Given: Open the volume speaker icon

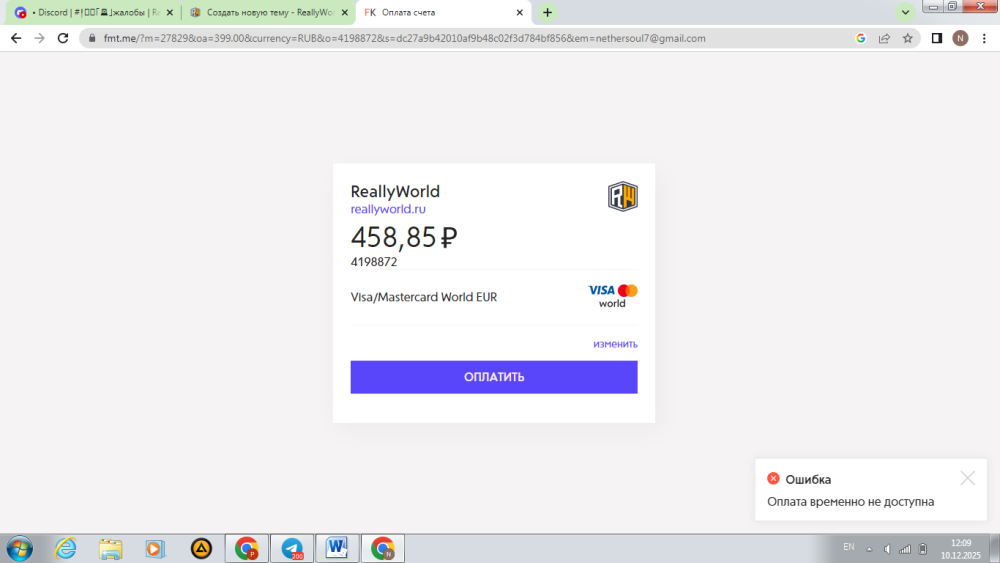Looking at the screenshot, I should (887, 549).
